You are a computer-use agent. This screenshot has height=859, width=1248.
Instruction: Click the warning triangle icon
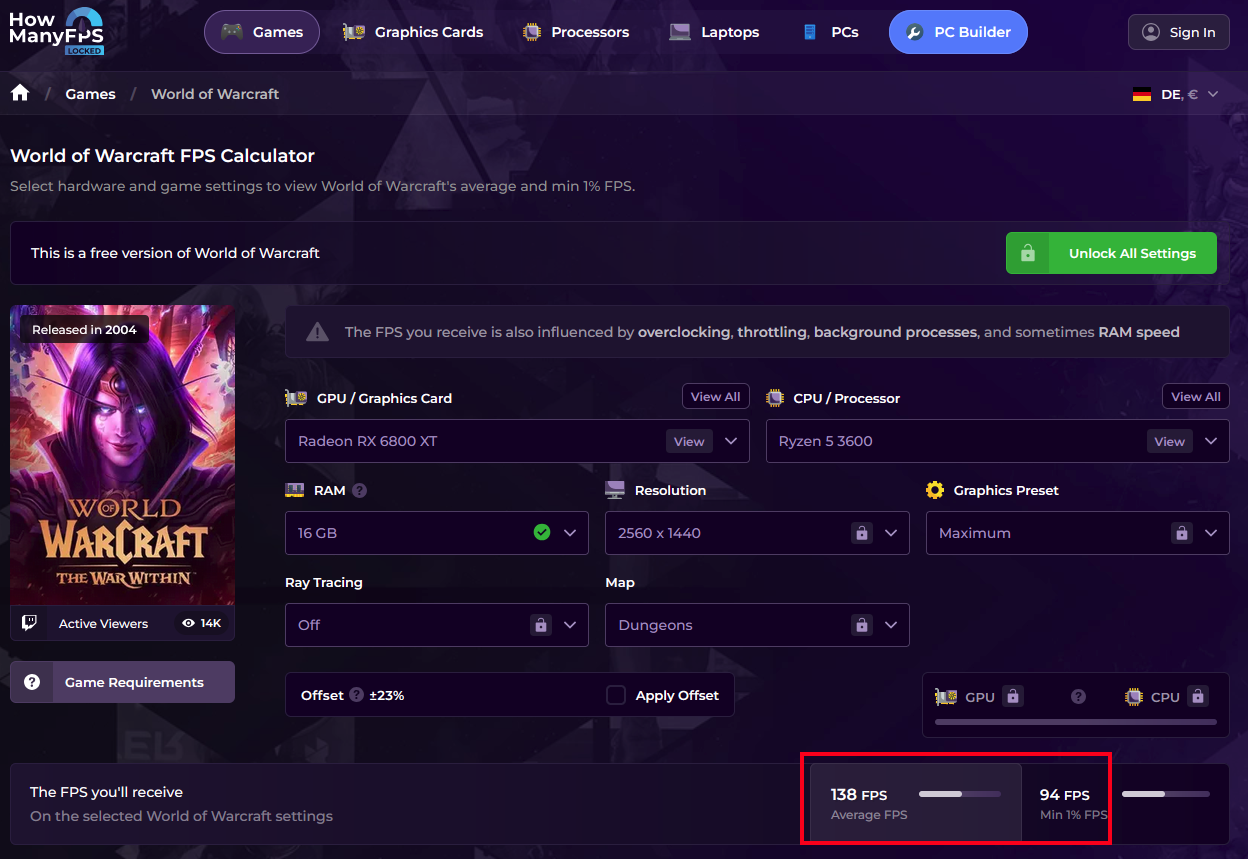pyautogui.click(x=317, y=332)
